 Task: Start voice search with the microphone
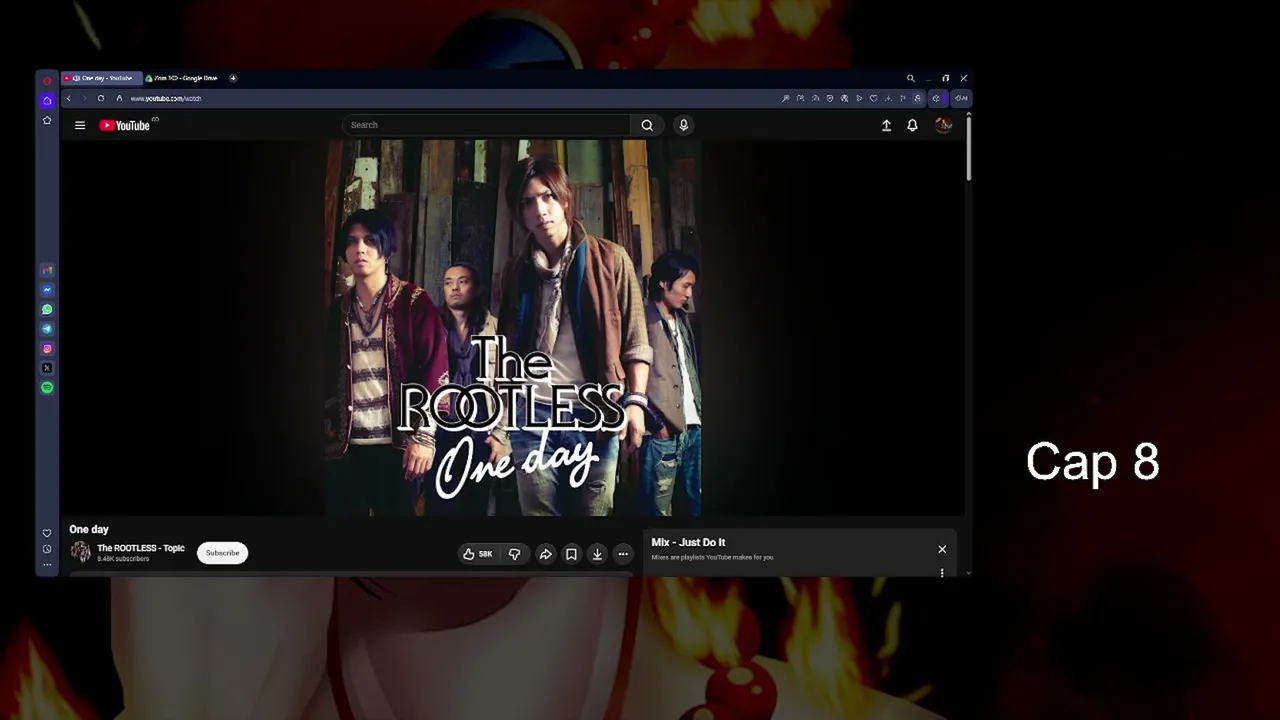(684, 125)
